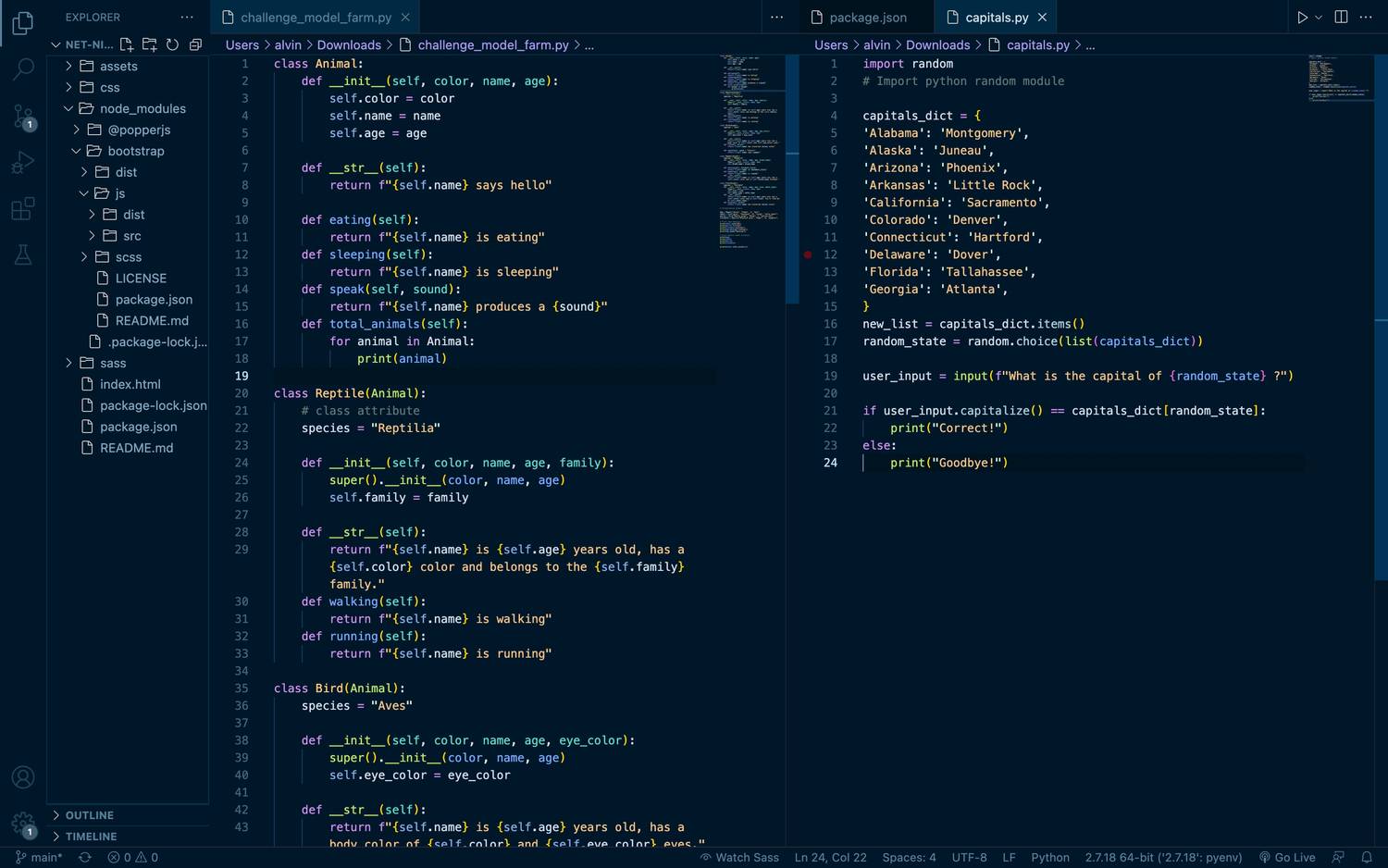Screen dimensions: 1388x868
Task: Split the editor to the right
Action: tap(1341, 18)
